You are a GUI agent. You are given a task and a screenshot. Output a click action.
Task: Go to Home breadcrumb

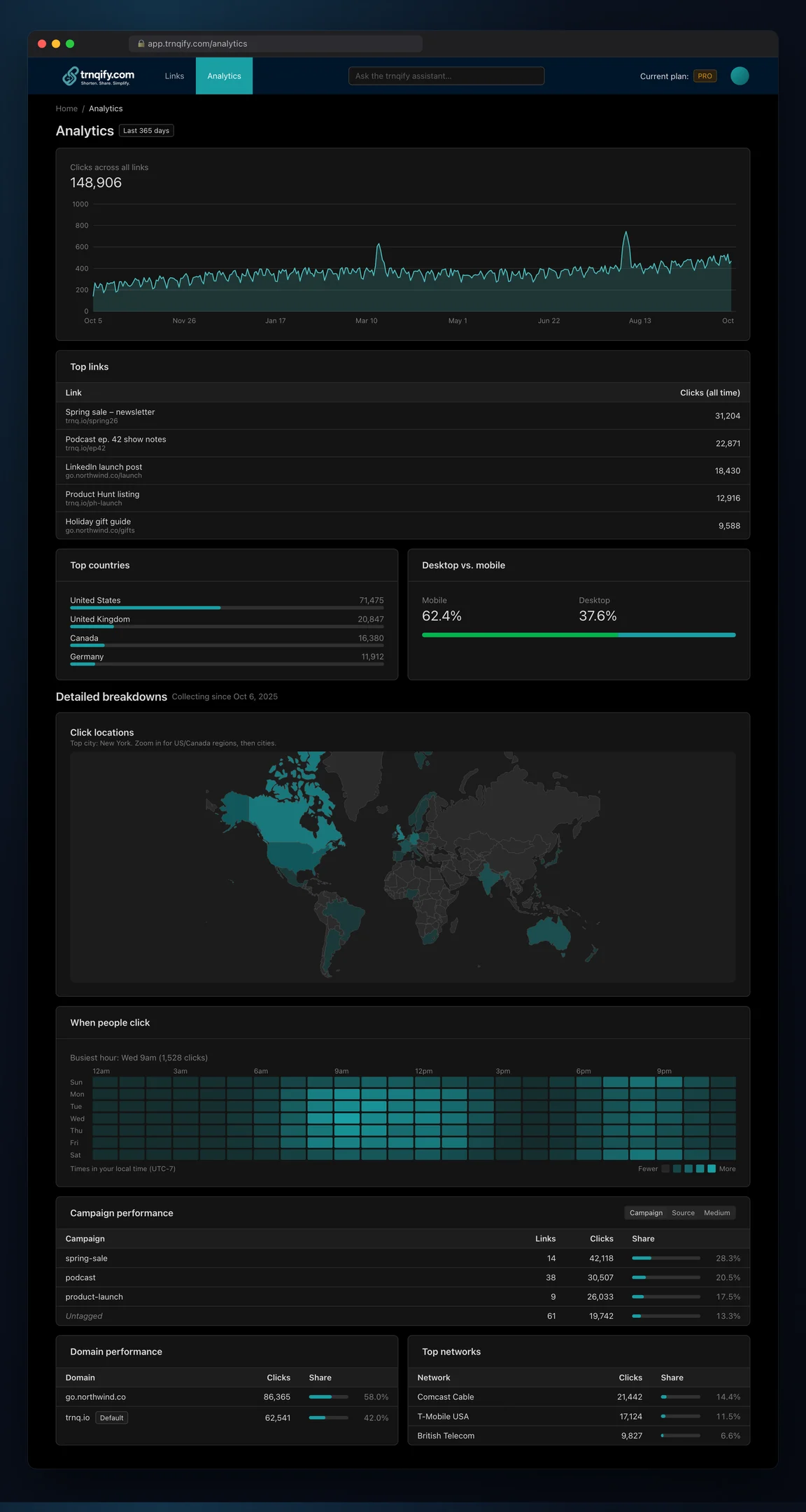coord(66,108)
